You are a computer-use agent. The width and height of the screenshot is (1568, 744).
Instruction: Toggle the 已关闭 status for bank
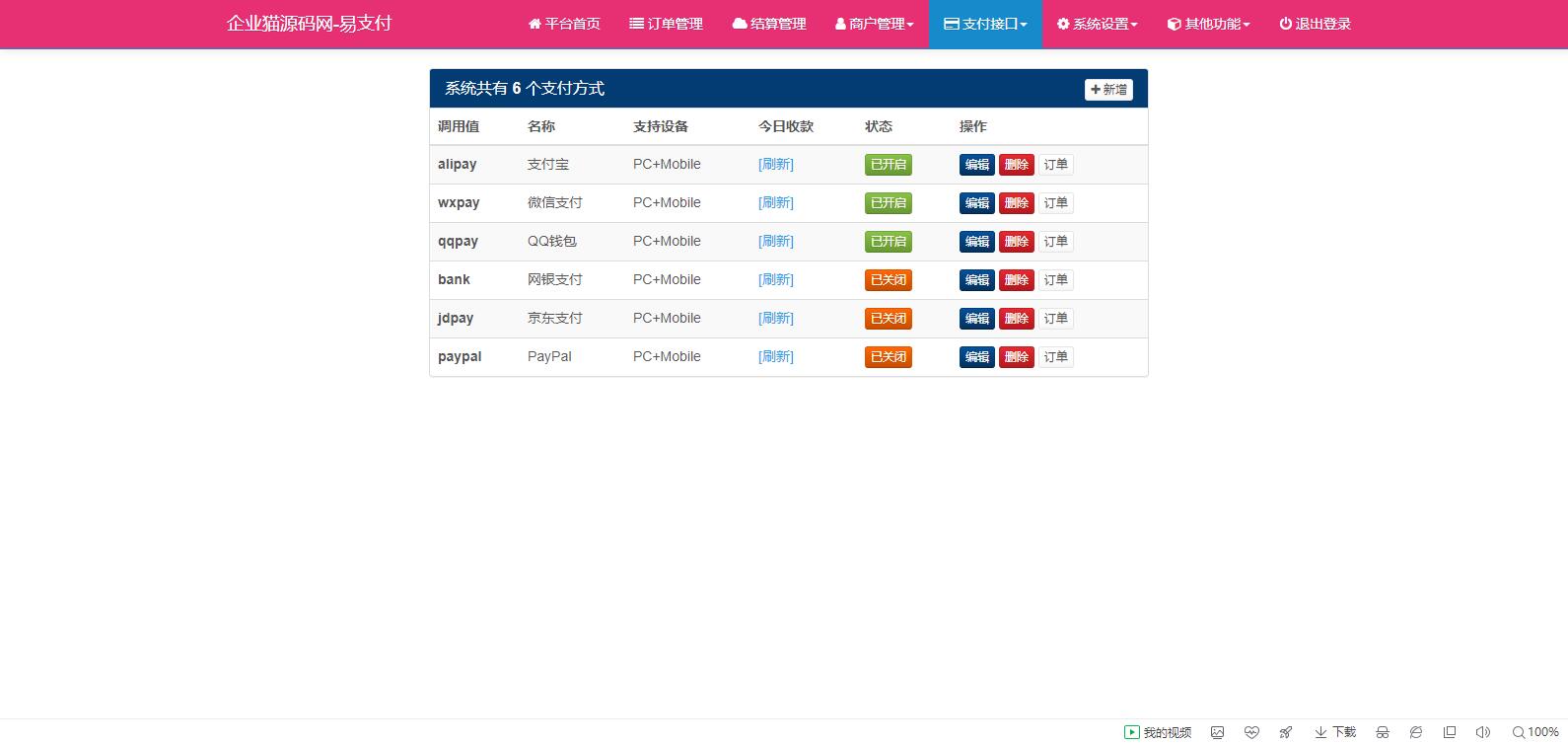tap(888, 280)
